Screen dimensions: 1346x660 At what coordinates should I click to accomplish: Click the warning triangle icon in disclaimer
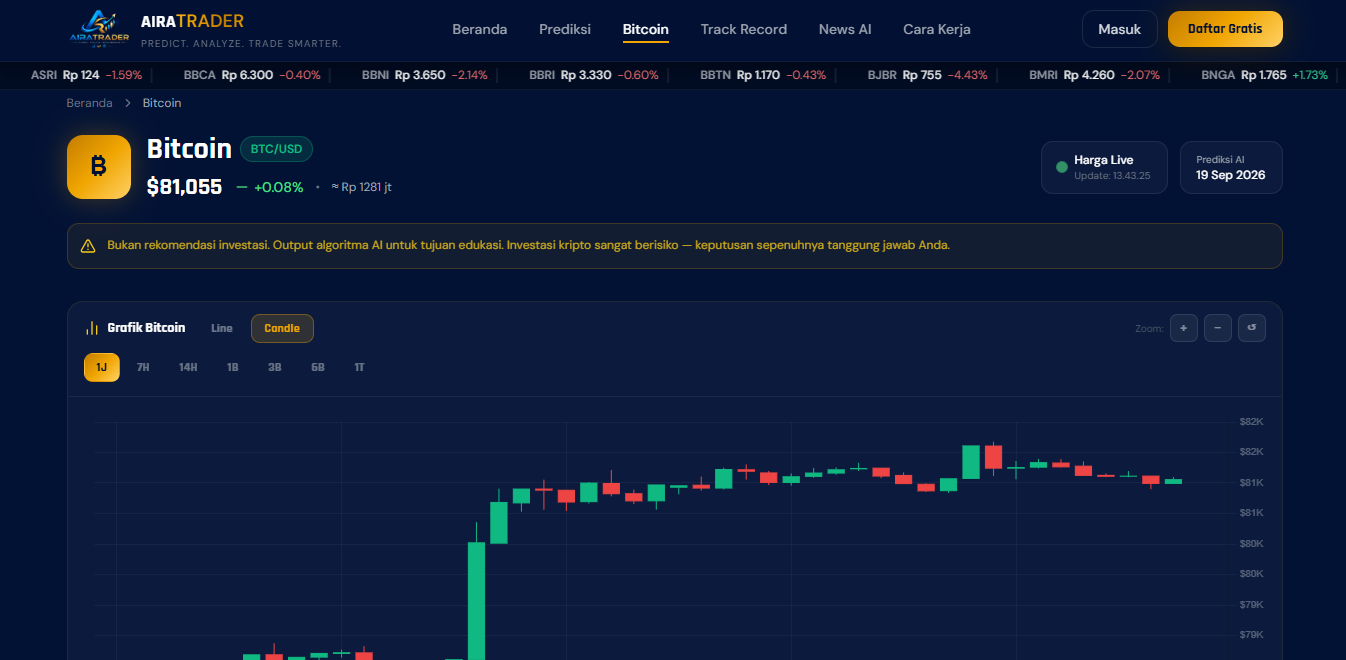click(x=88, y=246)
